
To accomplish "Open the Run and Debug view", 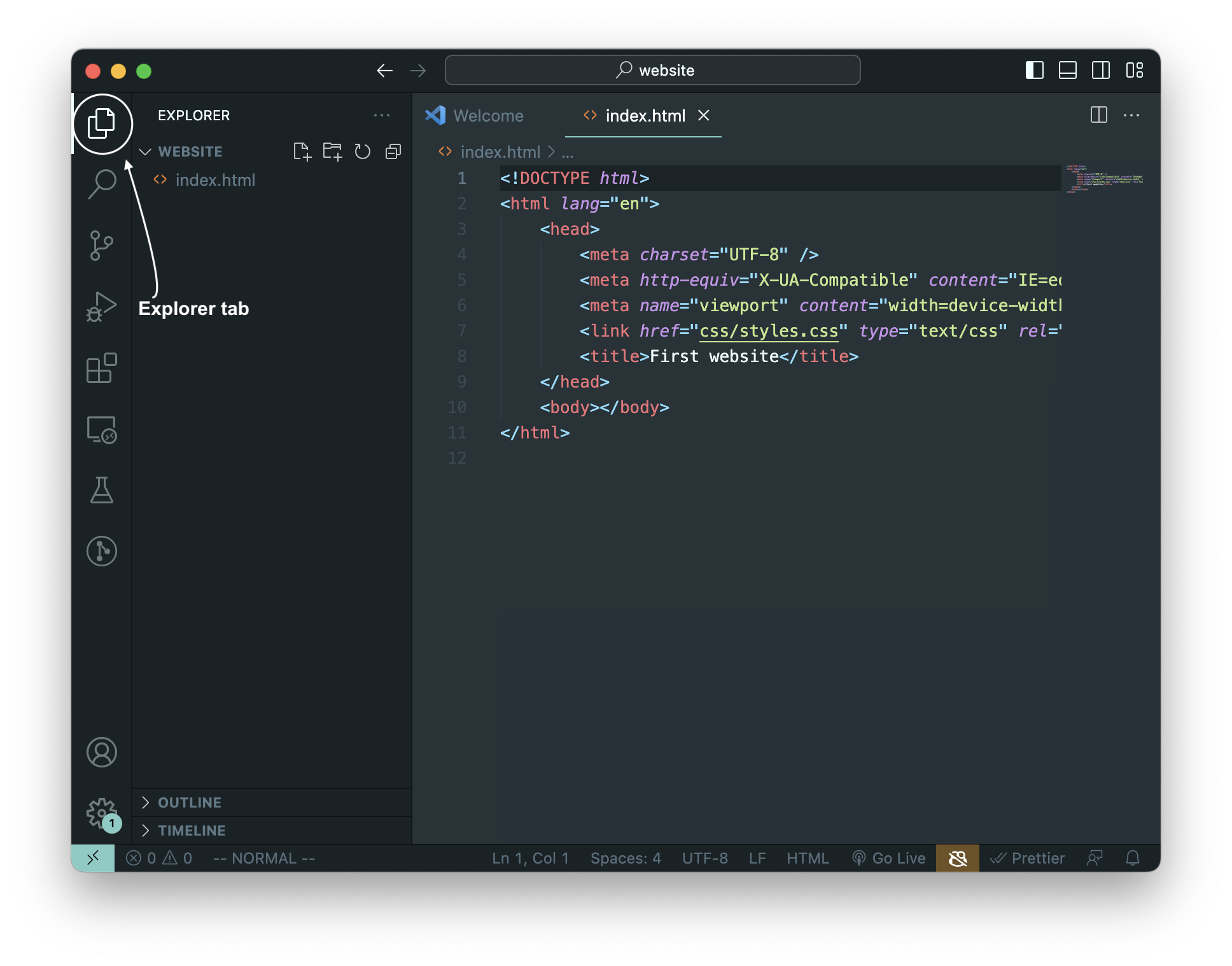I will [102, 307].
